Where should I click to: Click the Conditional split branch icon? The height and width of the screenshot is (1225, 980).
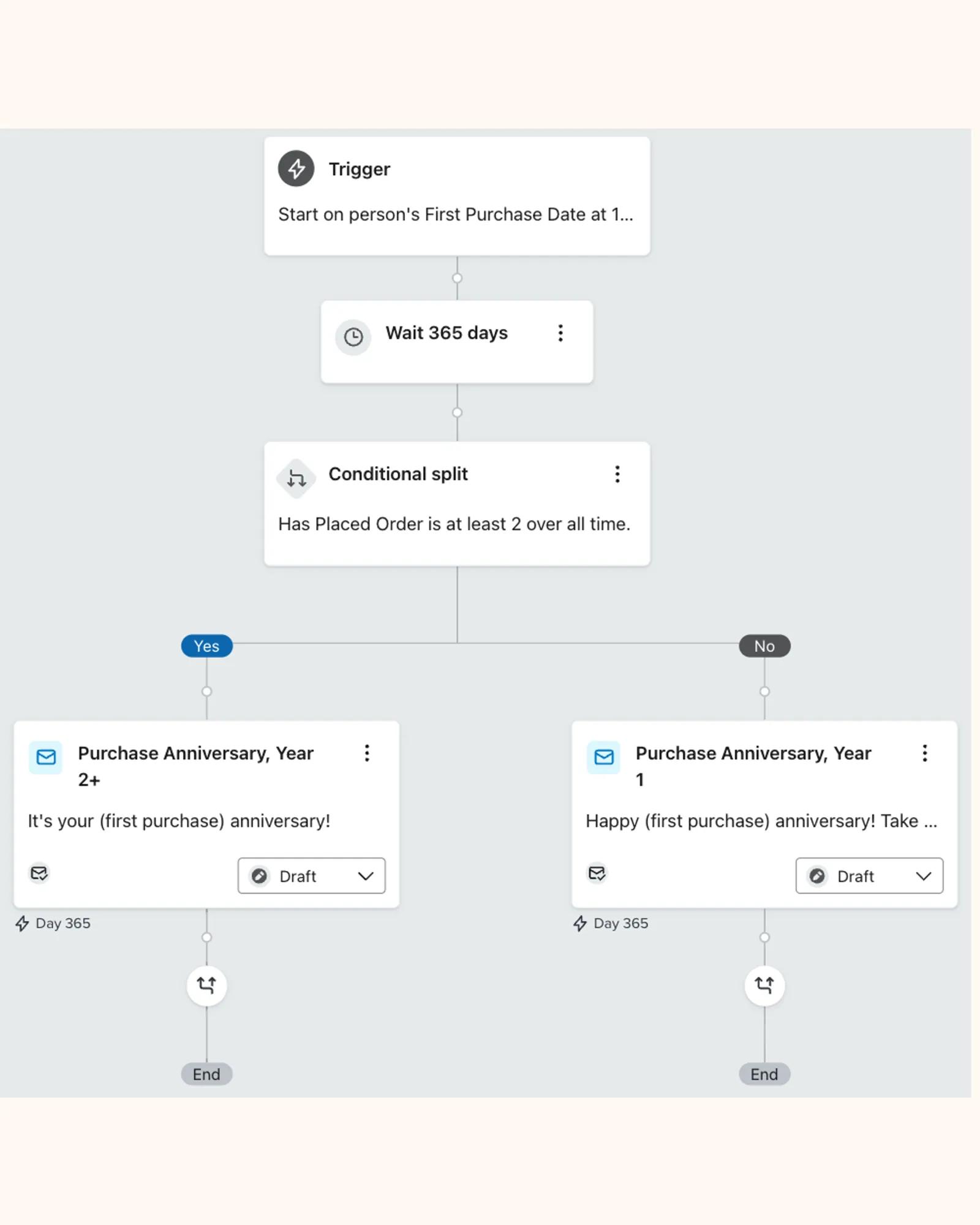tap(296, 478)
